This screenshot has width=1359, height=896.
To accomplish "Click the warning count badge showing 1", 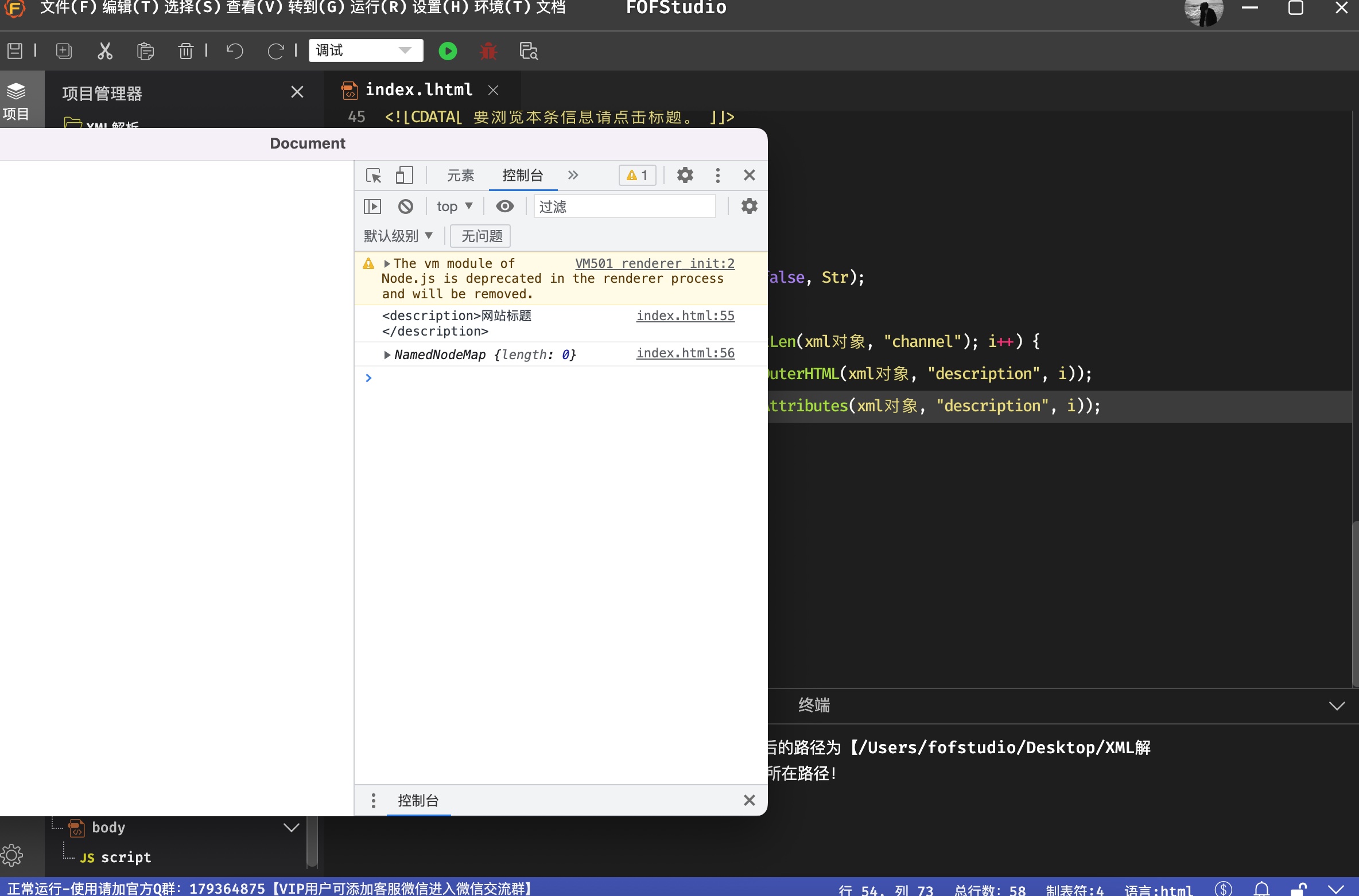I will point(638,175).
